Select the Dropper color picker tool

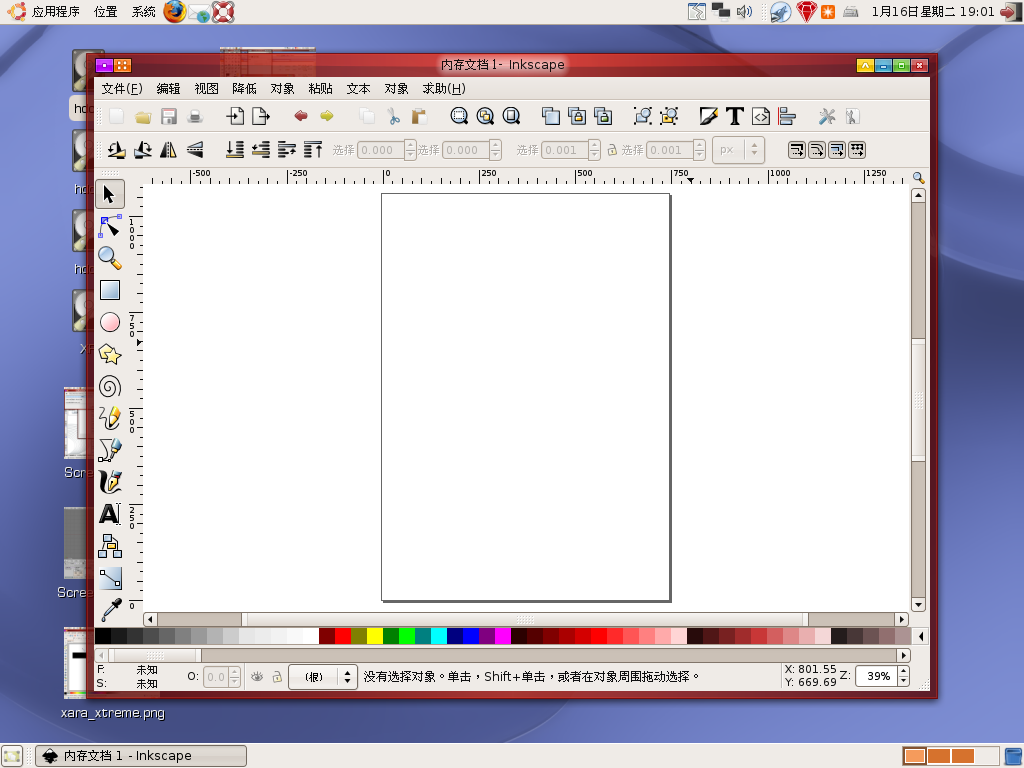[x=111, y=609]
